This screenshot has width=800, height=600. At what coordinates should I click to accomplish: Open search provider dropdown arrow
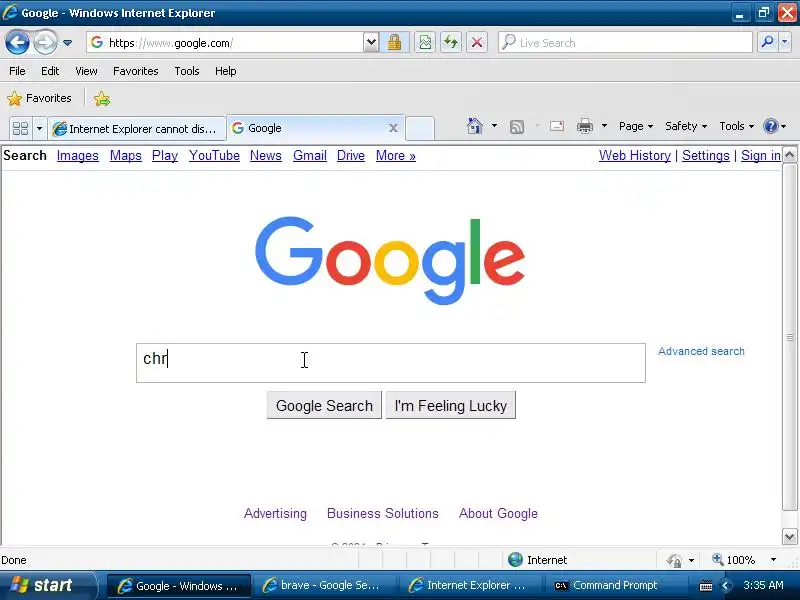(x=785, y=42)
